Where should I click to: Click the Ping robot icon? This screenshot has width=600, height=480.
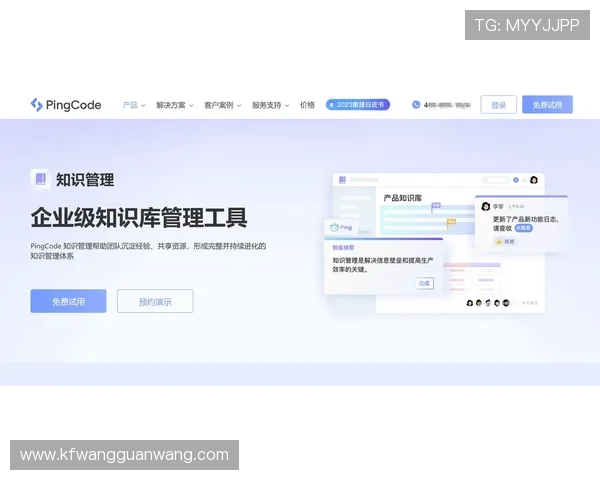334,227
